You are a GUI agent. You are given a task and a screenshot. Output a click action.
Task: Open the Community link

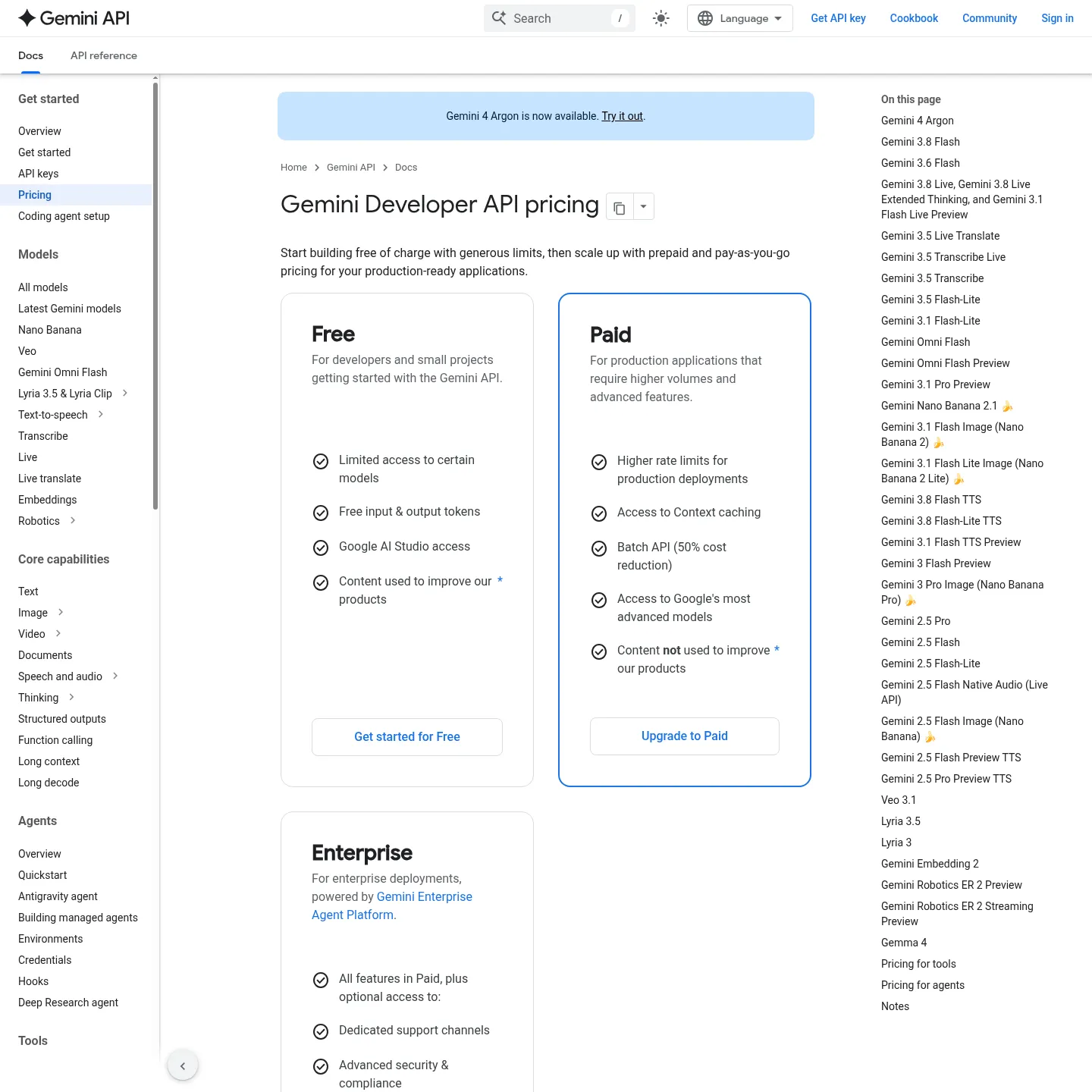990,18
